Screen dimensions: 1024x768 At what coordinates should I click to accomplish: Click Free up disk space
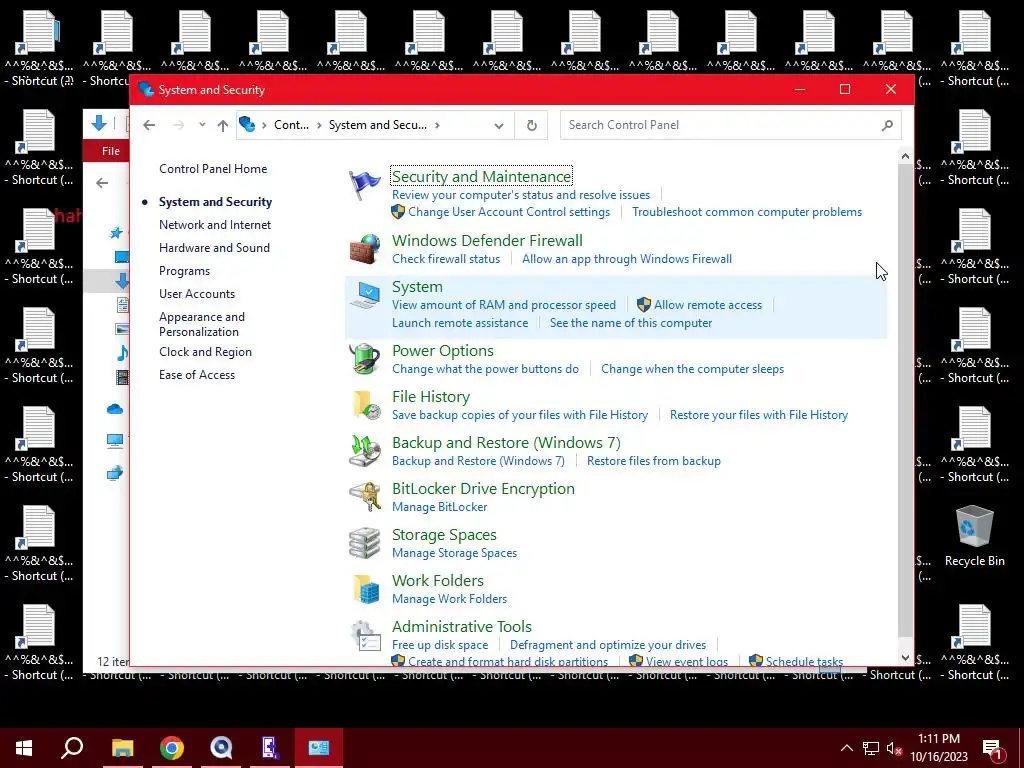point(440,645)
